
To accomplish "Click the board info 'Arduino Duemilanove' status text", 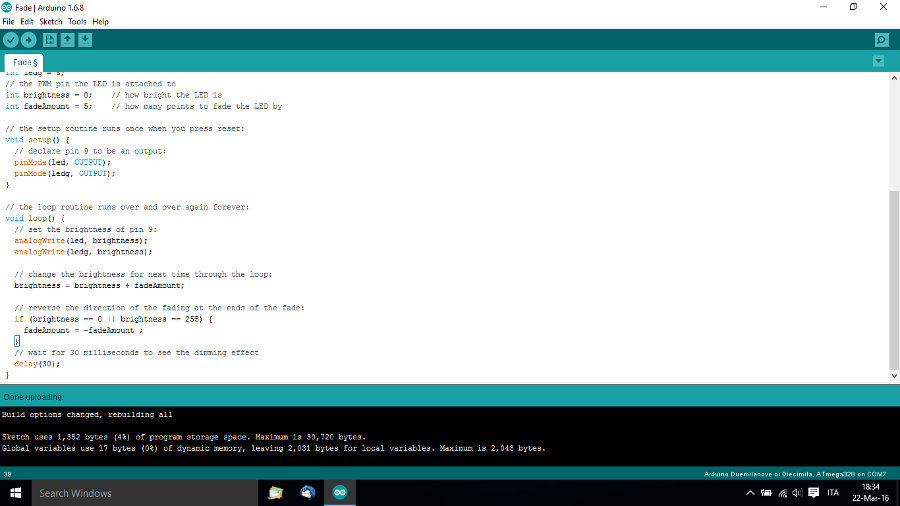I will tap(795, 474).
